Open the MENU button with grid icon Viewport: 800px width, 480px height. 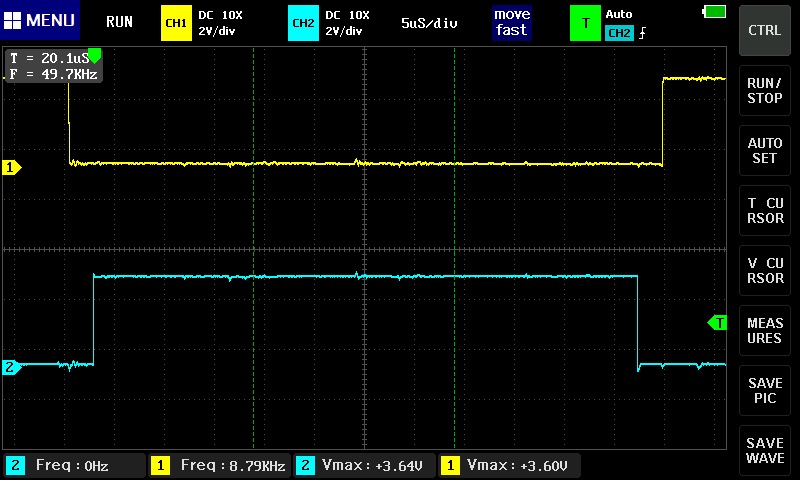(x=40, y=21)
